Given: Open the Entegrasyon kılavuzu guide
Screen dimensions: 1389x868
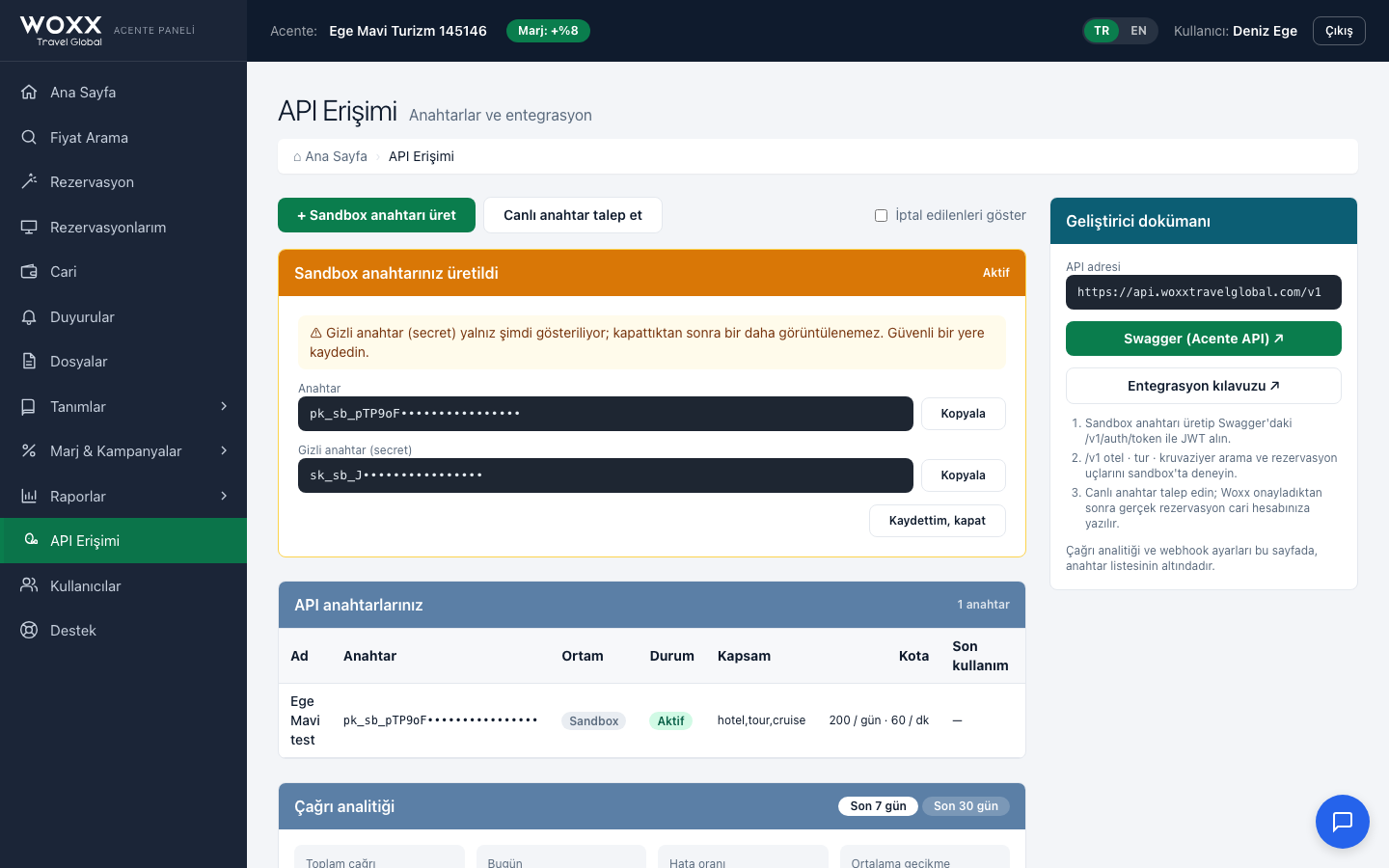Looking at the screenshot, I should pos(1204,386).
